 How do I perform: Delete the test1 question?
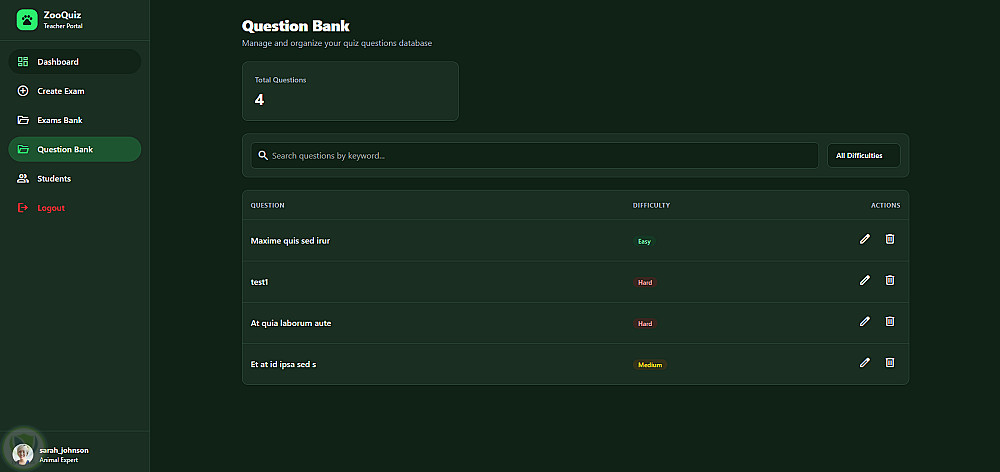[x=890, y=280]
